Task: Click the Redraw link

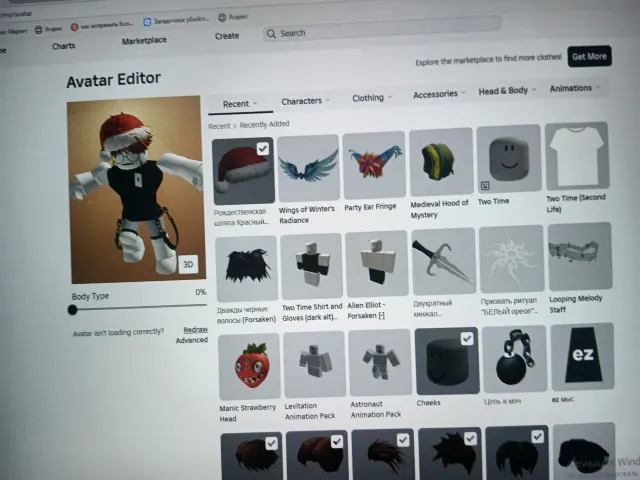Action: point(196,330)
